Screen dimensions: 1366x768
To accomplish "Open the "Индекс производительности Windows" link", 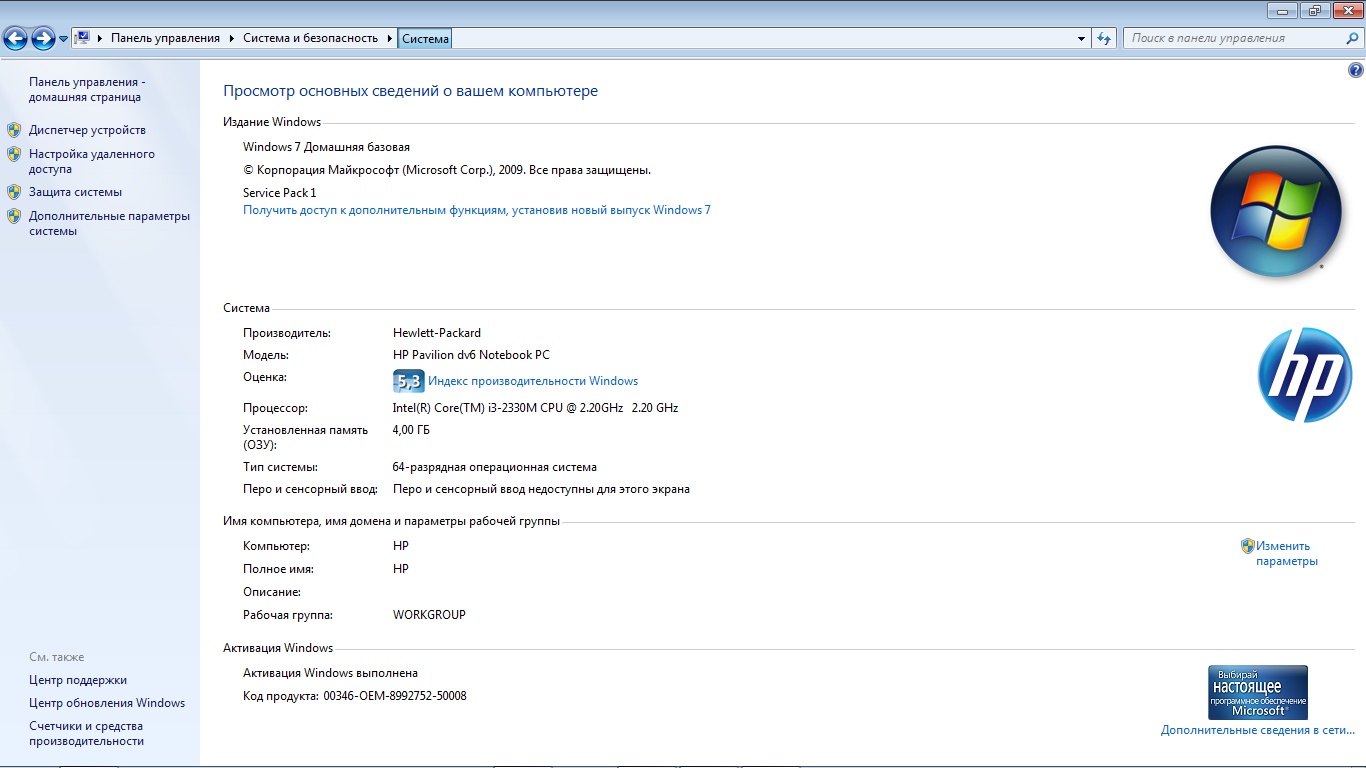I will pyautogui.click(x=533, y=381).
